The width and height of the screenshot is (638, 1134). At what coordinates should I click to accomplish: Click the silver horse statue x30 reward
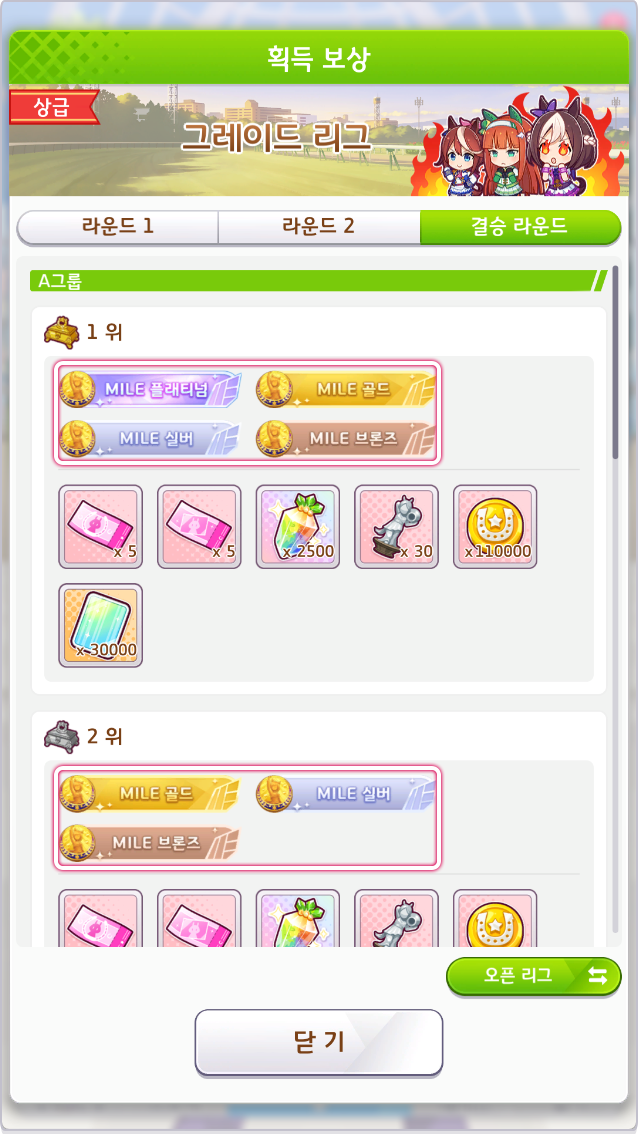pyautogui.click(x=396, y=526)
